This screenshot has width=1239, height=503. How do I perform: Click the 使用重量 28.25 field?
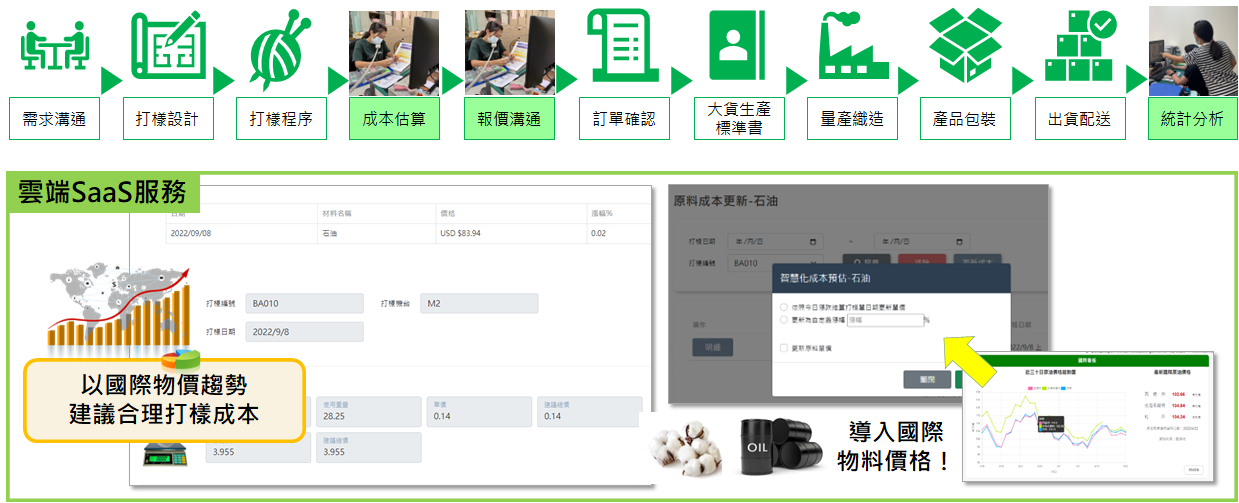click(x=369, y=411)
